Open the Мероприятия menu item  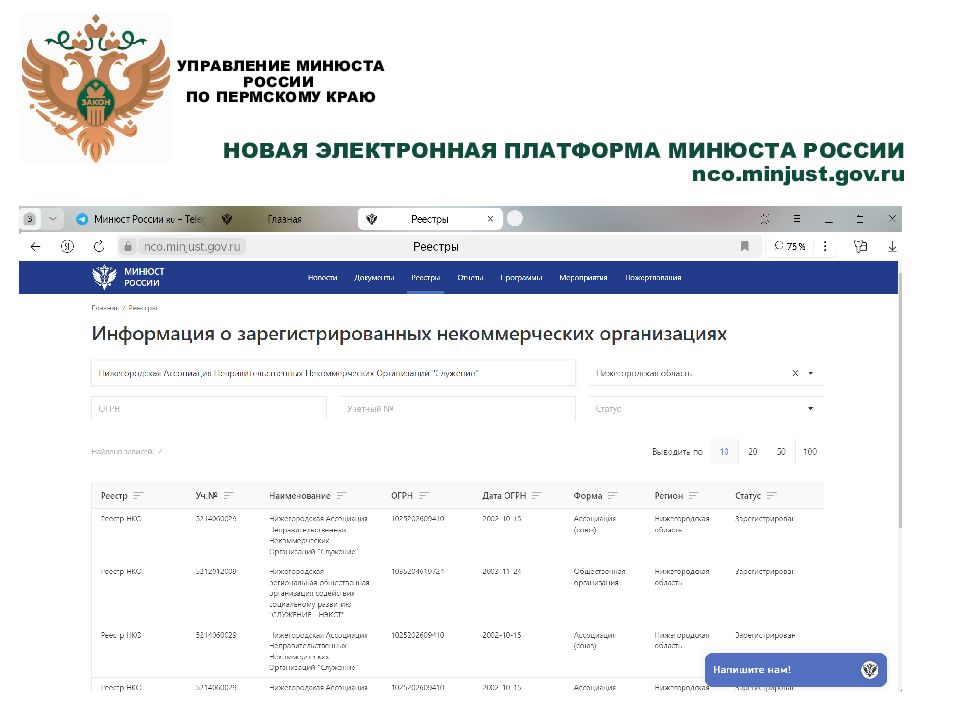tap(583, 277)
